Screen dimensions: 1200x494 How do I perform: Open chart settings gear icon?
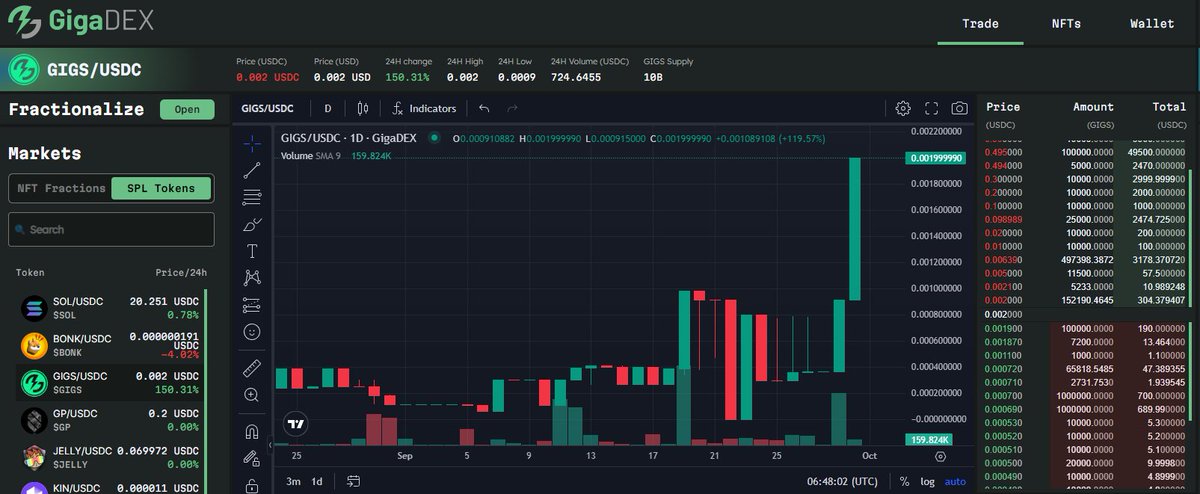pyautogui.click(x=903, y=108)
